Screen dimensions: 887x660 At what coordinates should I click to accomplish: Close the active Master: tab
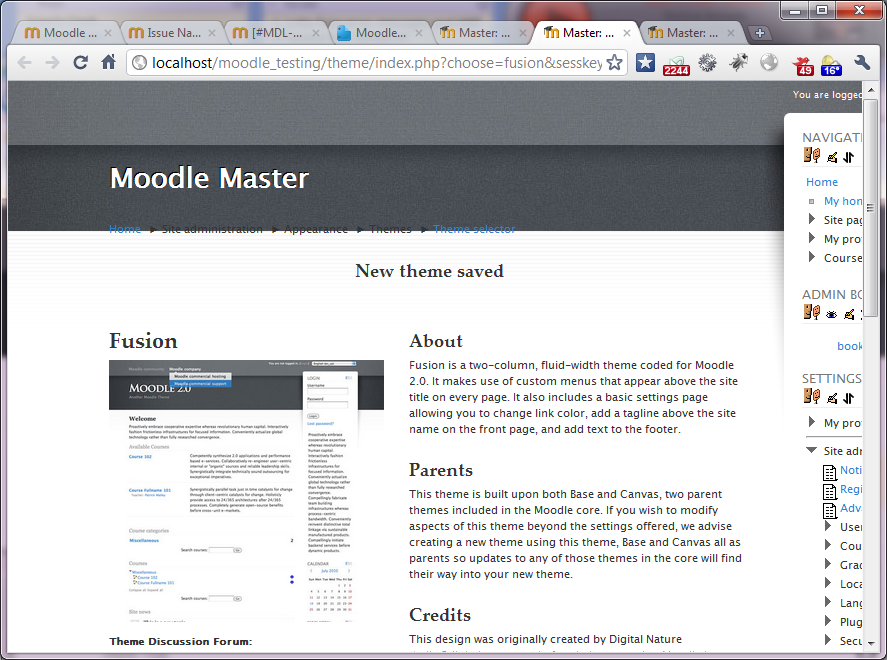point(627,33)
